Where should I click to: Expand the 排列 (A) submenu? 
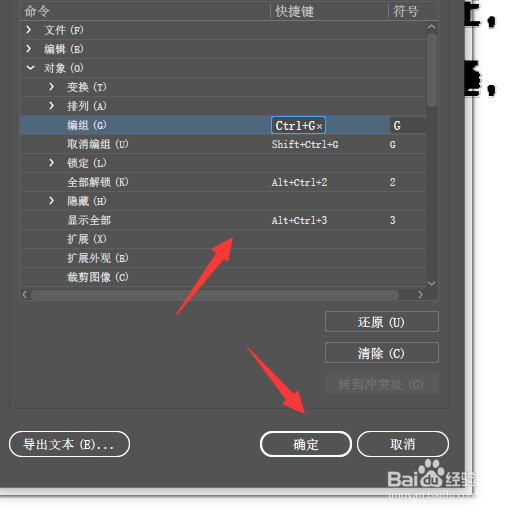[51, 106]
